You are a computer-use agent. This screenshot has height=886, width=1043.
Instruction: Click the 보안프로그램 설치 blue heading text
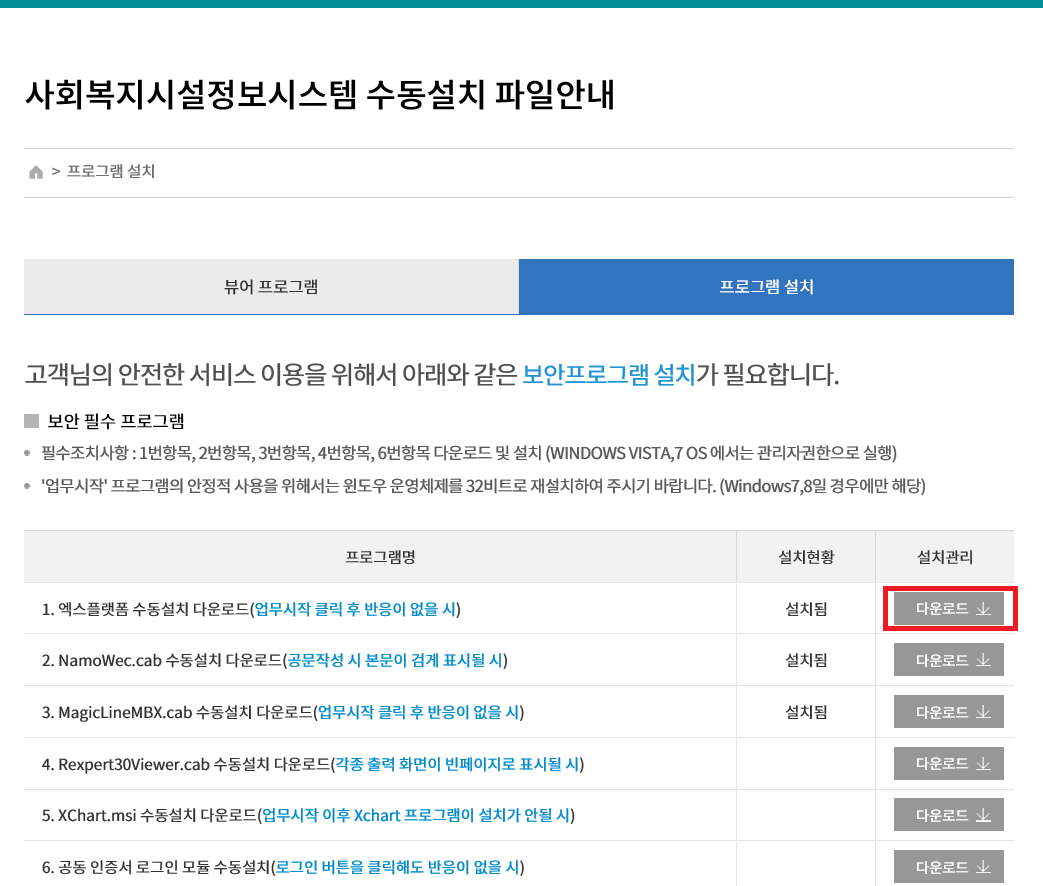pyautogui.click(x=609, y=374)
